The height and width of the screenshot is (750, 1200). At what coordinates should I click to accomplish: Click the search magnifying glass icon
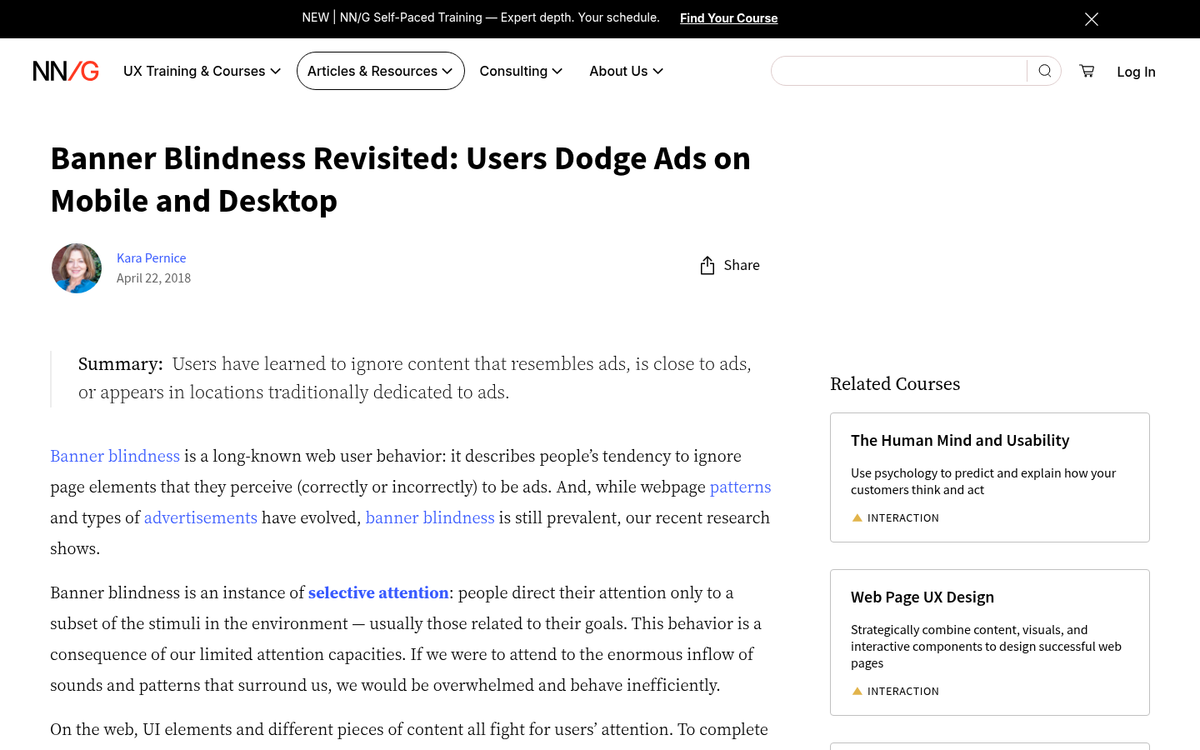(x=1044, y=70)
